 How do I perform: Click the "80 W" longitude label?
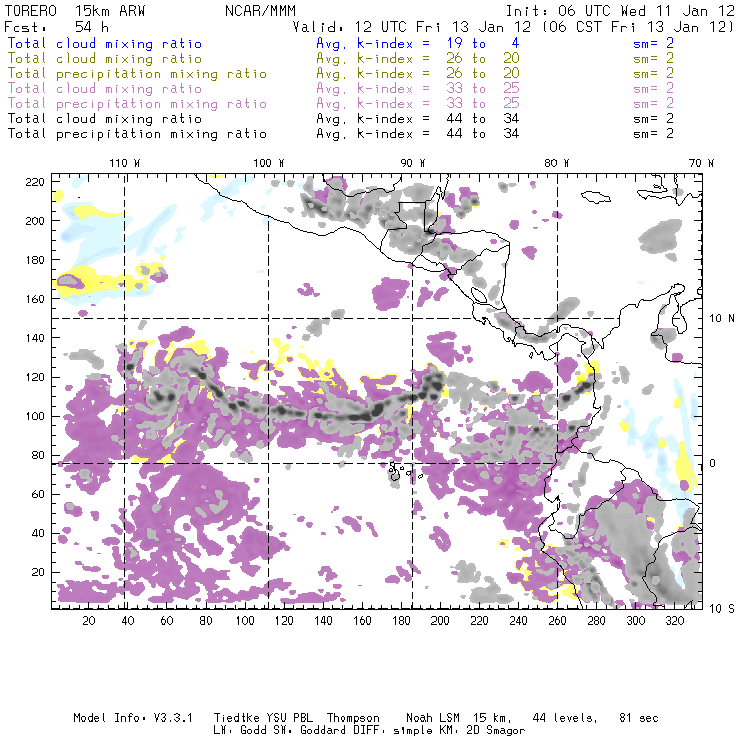coord(557,163)
